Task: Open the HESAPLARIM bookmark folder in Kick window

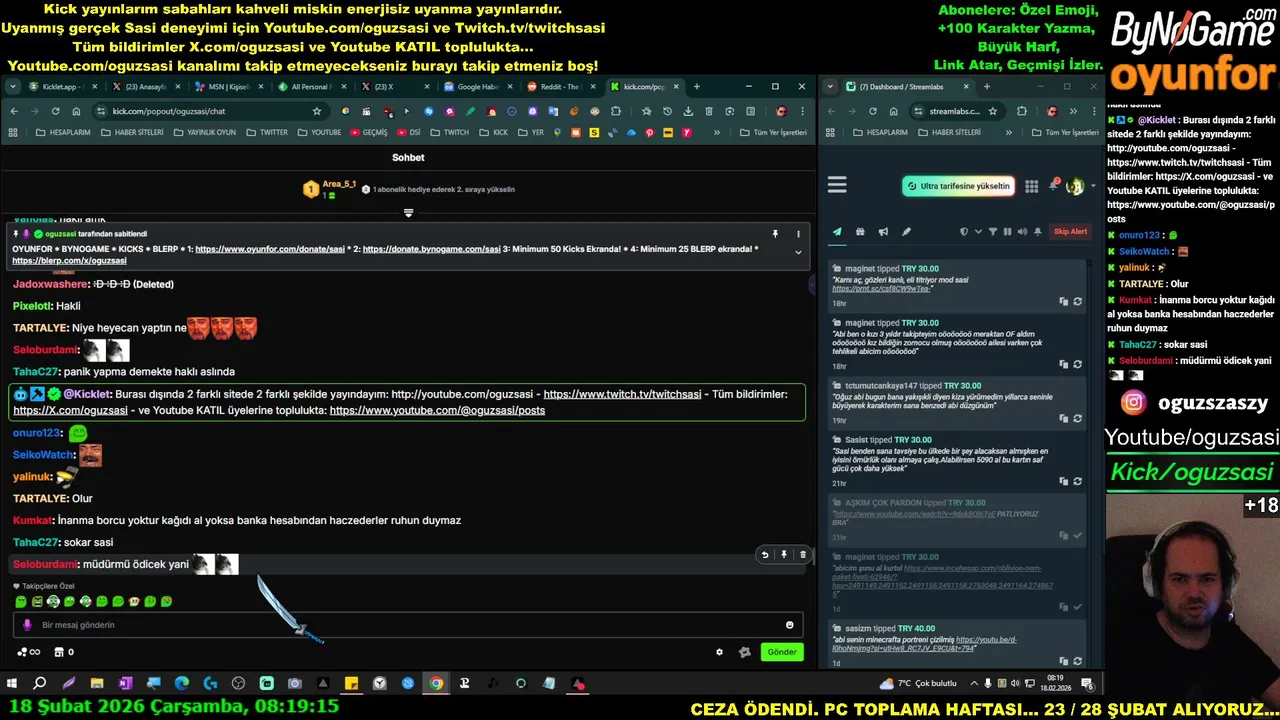Action: (x=63, y=132)
